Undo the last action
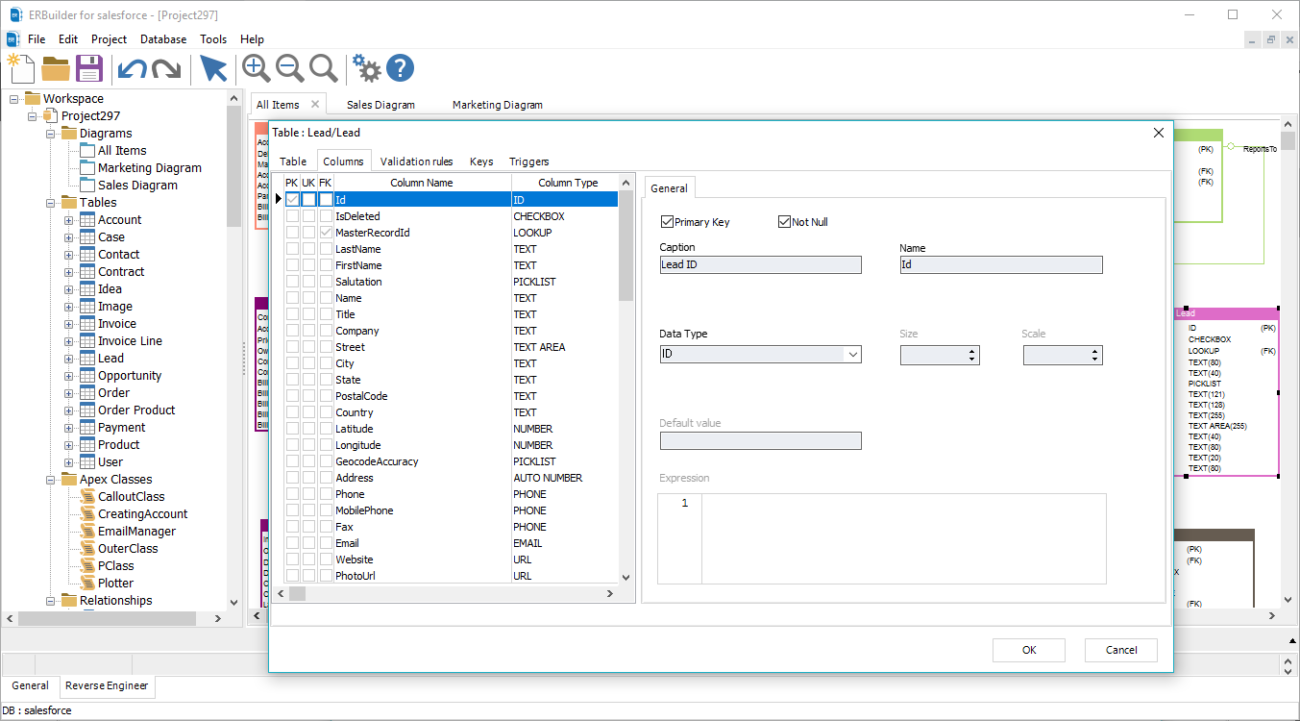1300x721 pixels. tap(132, 69)
